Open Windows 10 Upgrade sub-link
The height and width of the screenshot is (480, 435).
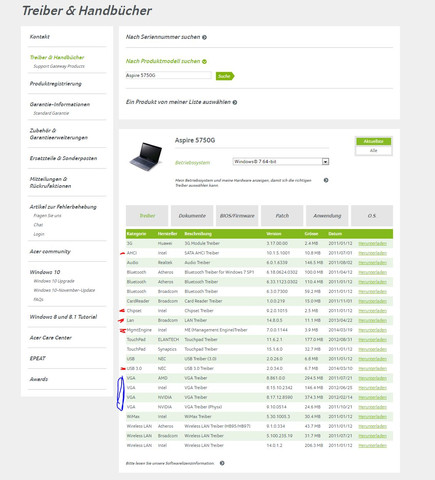(54, 281)
